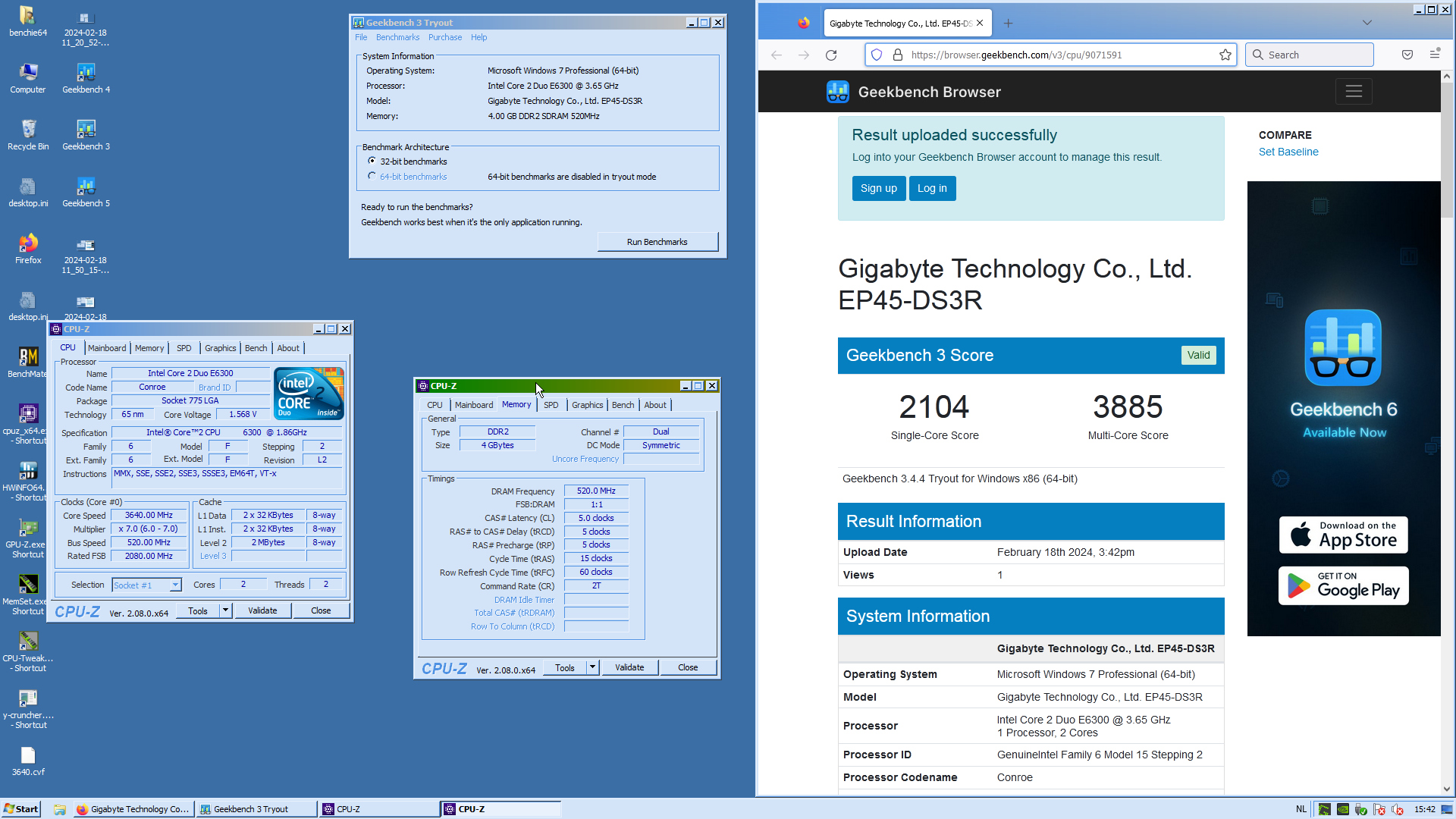The width and height of the screenshot is (1456, 819).
Task: Open the Geekbench Browser hamburger menu
Action: pyautogui.click(x=1354, y=92)
